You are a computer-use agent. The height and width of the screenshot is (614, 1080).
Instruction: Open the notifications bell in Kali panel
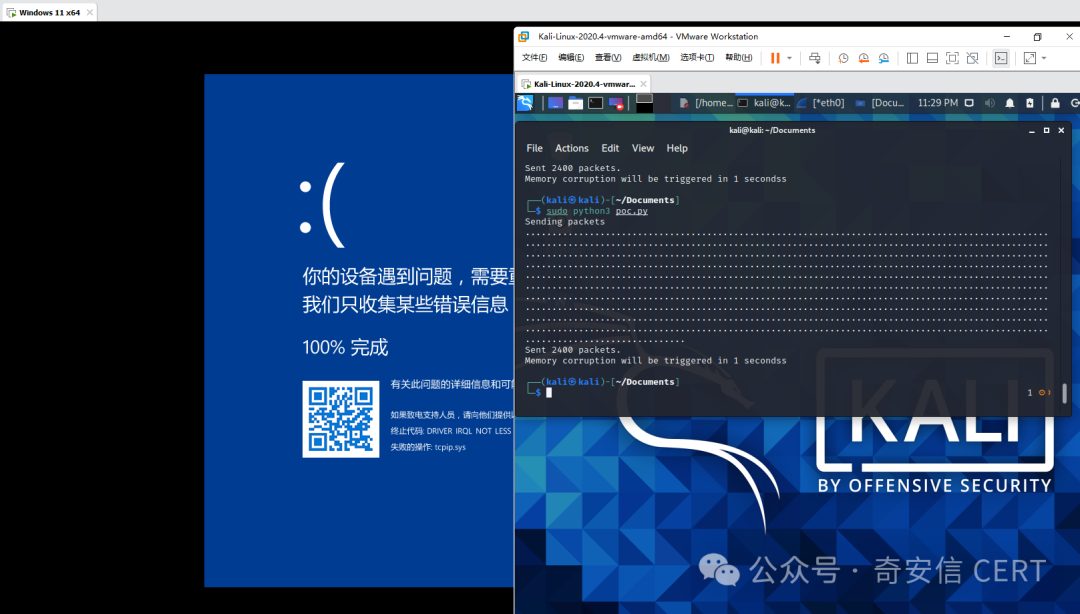click(1010, 103)
